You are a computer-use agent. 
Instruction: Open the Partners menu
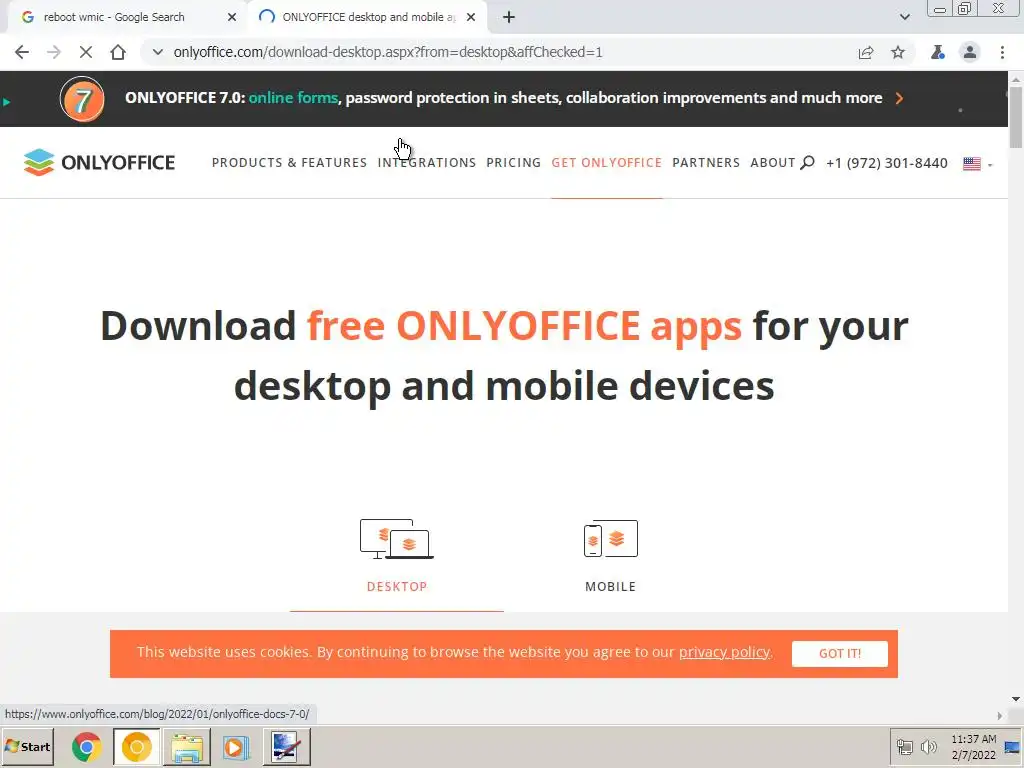tap(706, 163)
